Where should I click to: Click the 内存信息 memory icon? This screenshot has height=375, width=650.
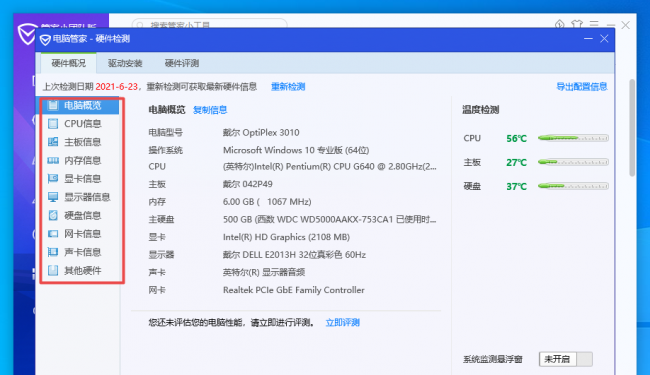click(x=53, y=160)
